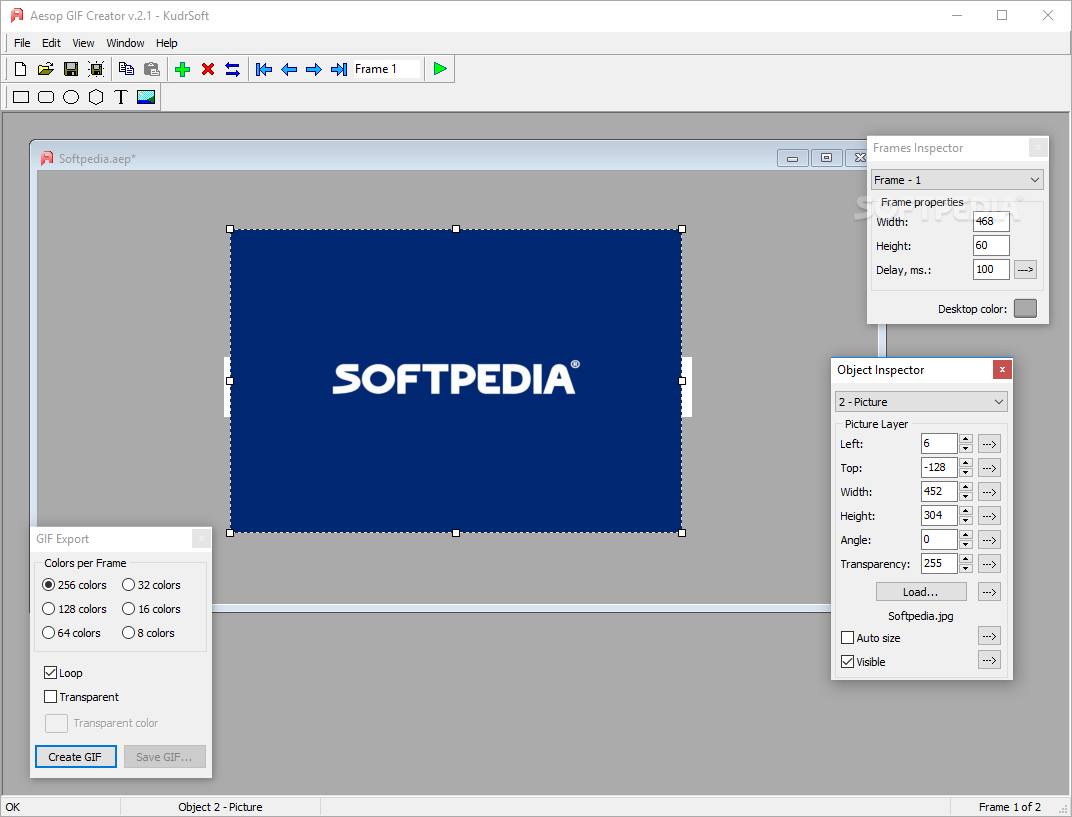Open the Edit menu
This screenshot has width=1072, height=817.
[x=51, y=43]
